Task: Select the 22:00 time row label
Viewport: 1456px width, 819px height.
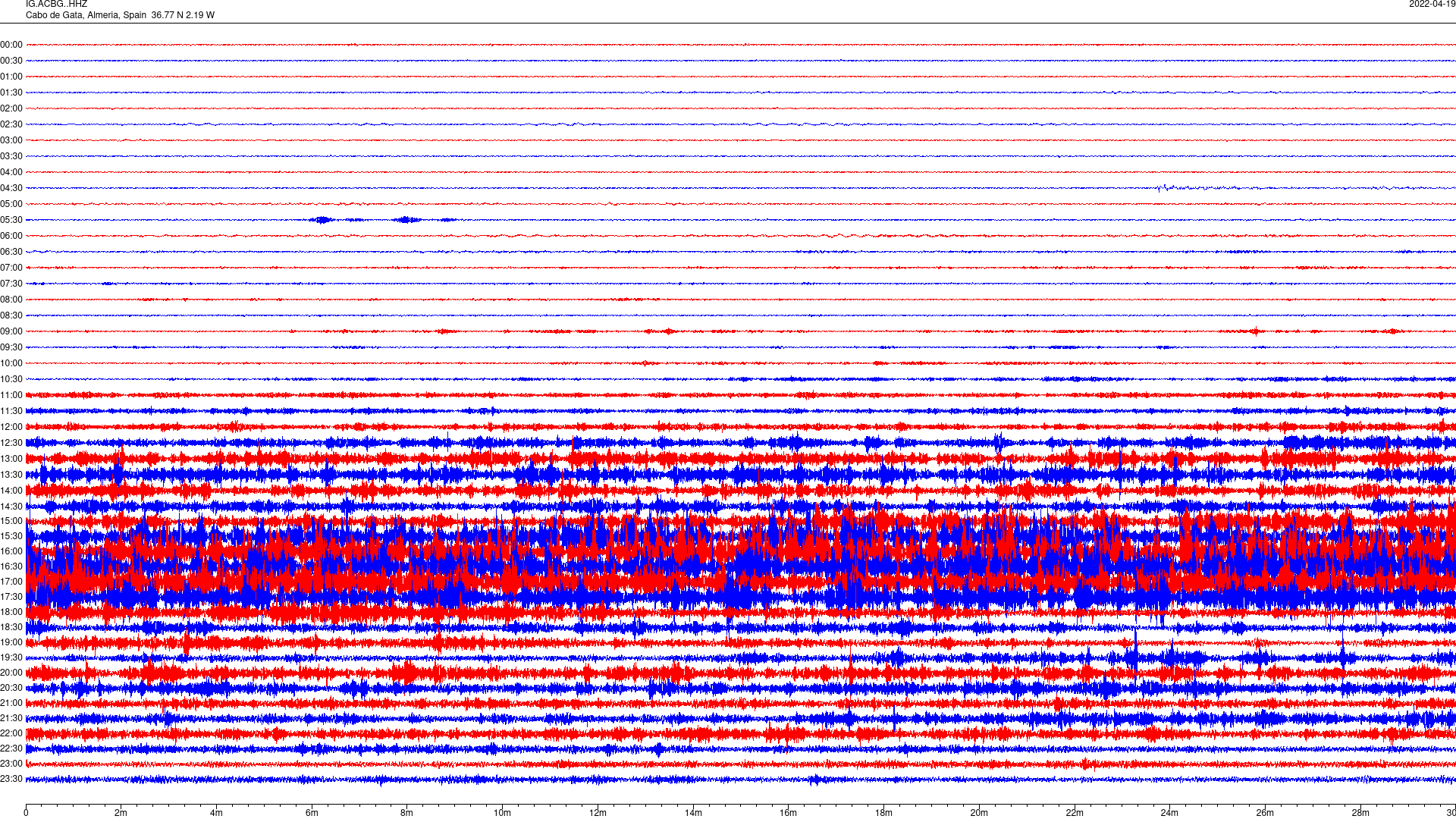Action: point(11,733)
